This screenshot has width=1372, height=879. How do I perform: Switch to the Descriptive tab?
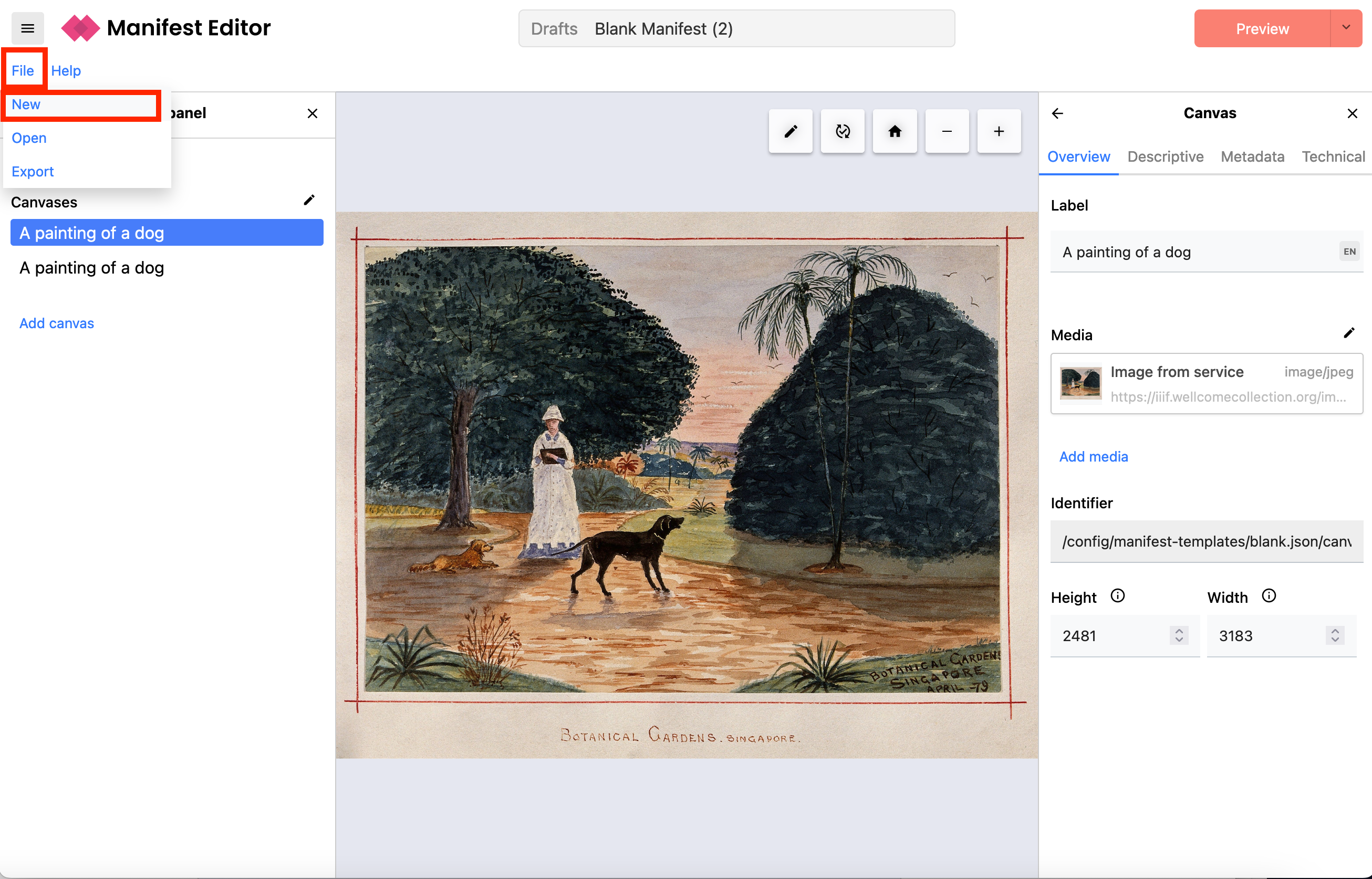[1164, 156]
